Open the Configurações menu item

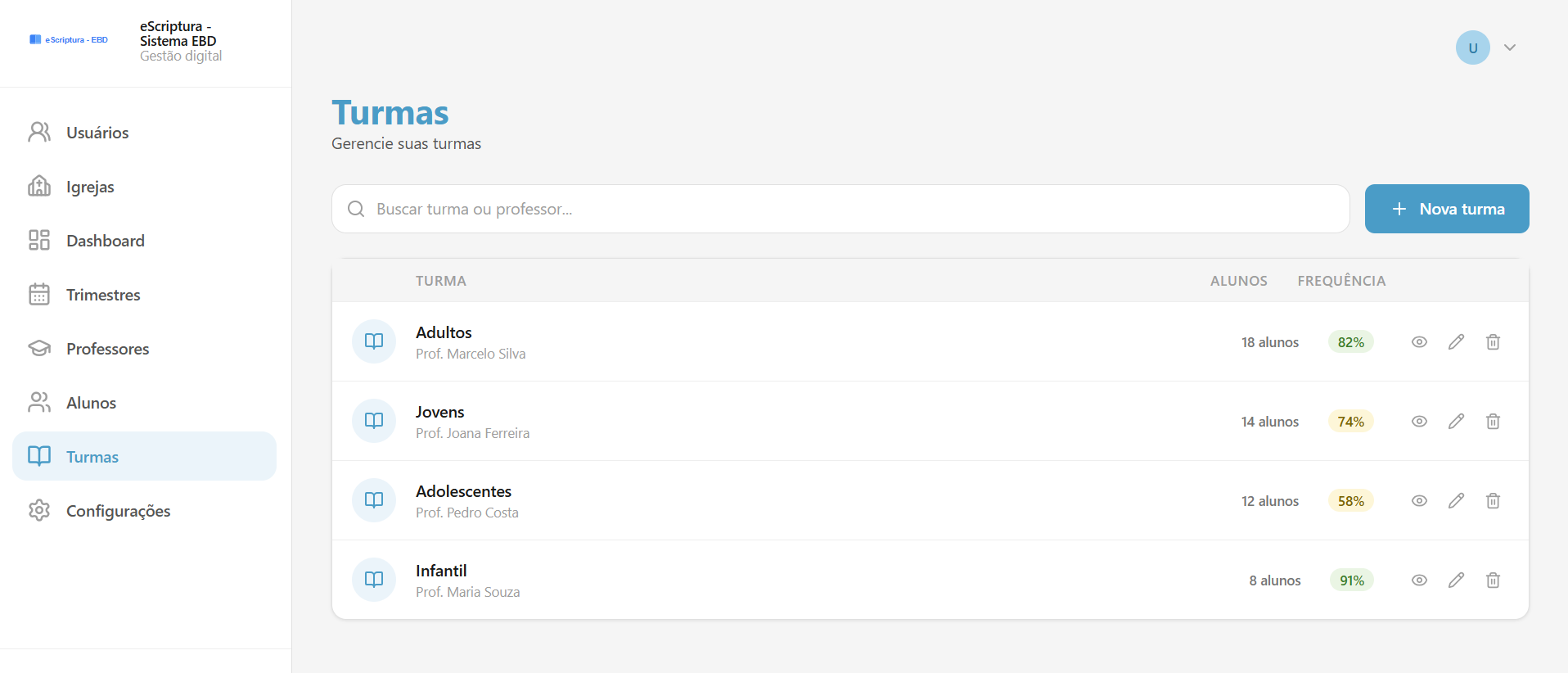coord(118,511)
